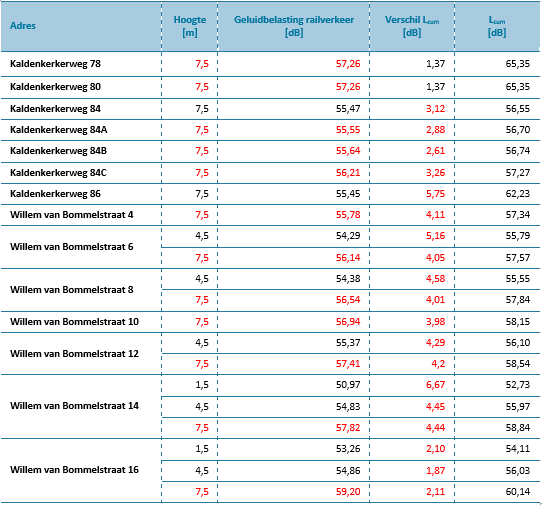Image resolution: width=542 pixels, height=505 pixels.
Task: Select the 1,37 value in Kaldenkerkerweg 80 row
Action: point(435,86)
